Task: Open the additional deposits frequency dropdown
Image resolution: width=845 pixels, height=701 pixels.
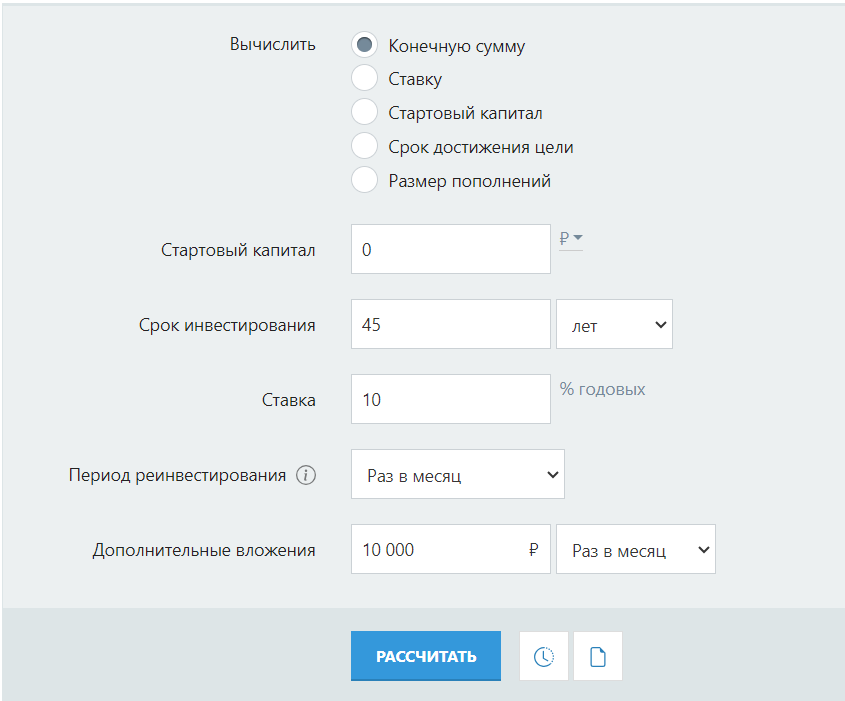Action: pyautogui.click(x=636, y=549)
